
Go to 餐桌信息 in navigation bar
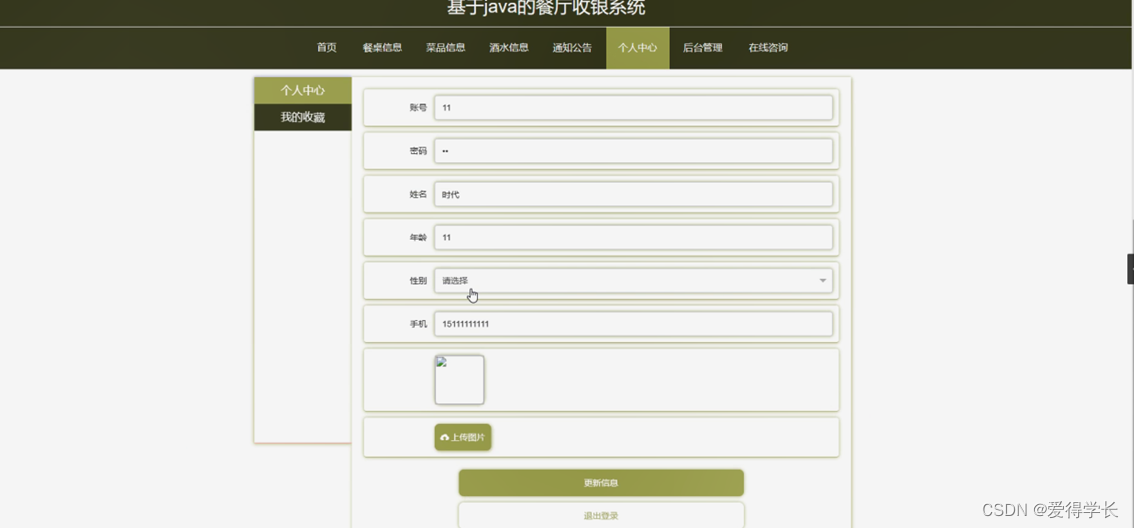click(x=382, y=48)
